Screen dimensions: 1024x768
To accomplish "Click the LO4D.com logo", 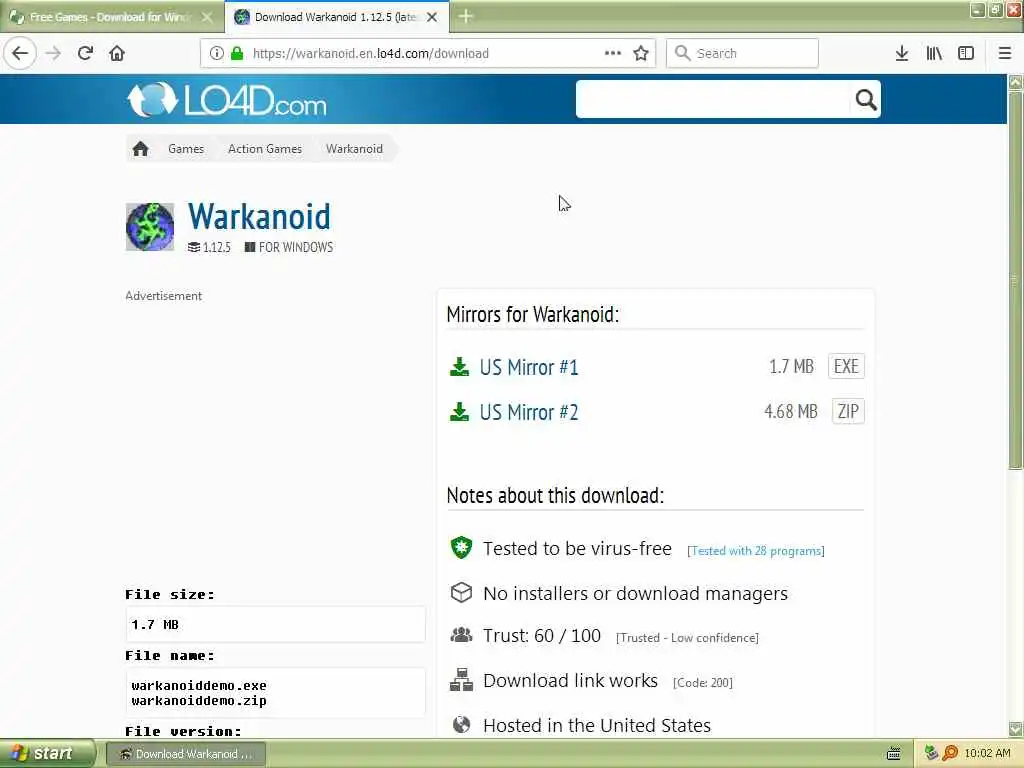I will tap(226, 100).
